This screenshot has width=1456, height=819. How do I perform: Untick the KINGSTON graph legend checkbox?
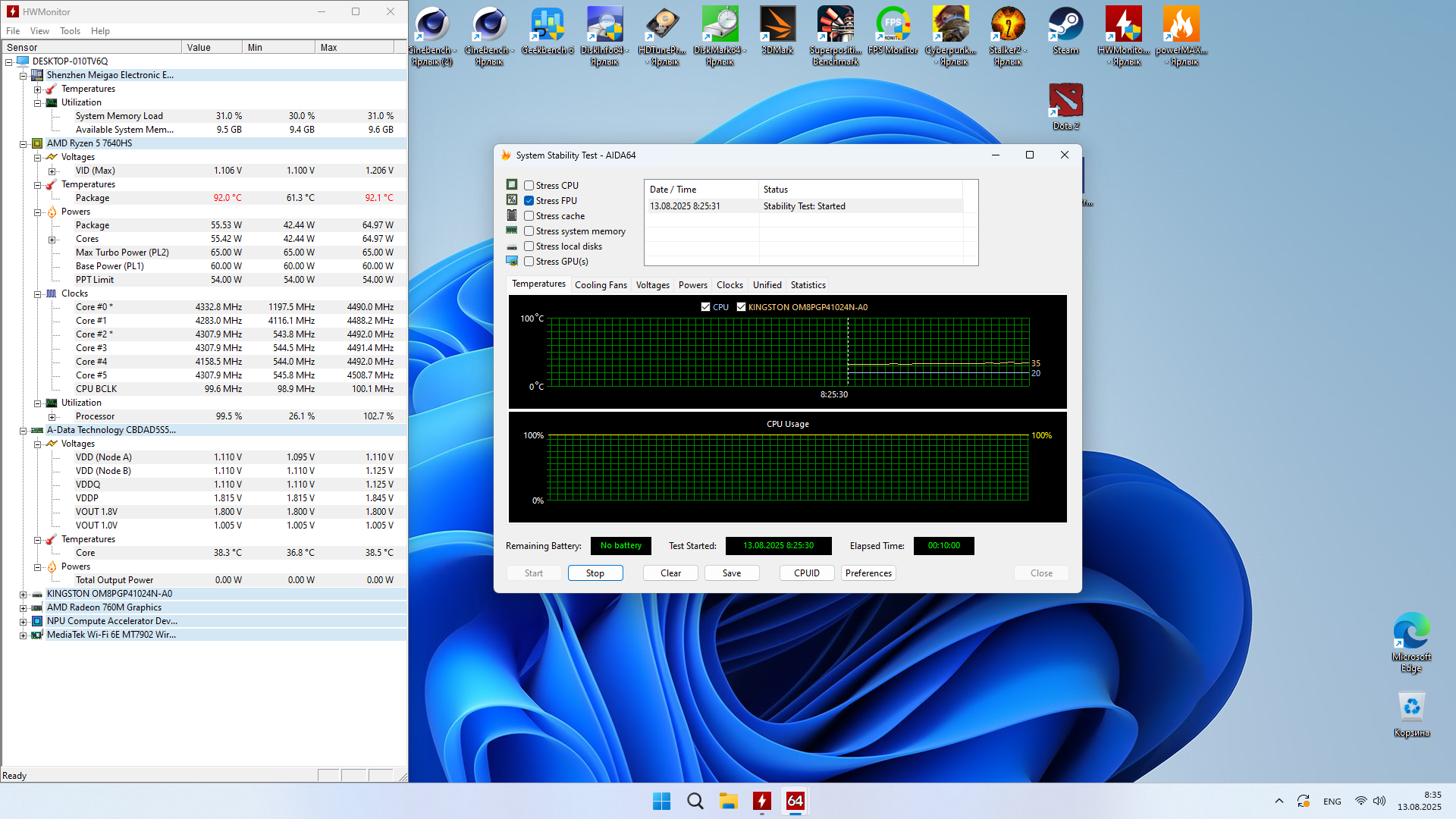pyautogui.click(x=741, y=307)
